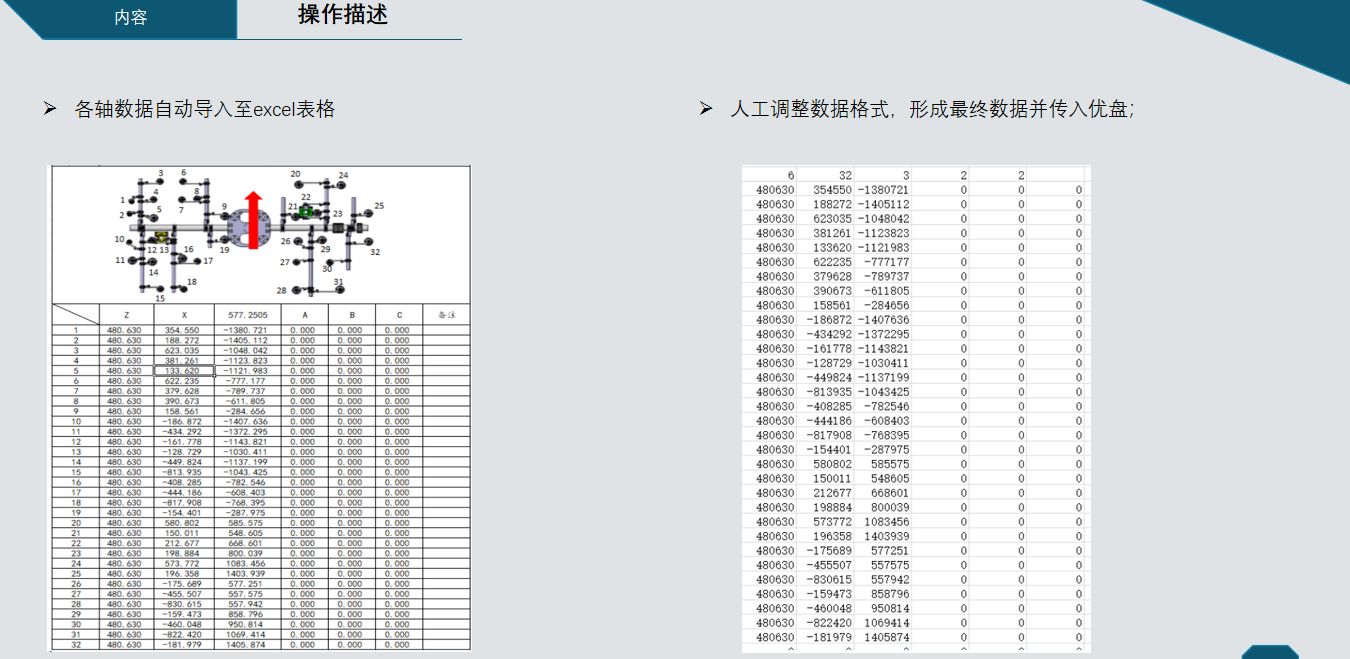
Task: Click the cell -789.737
Action: (x=247, y=391)
